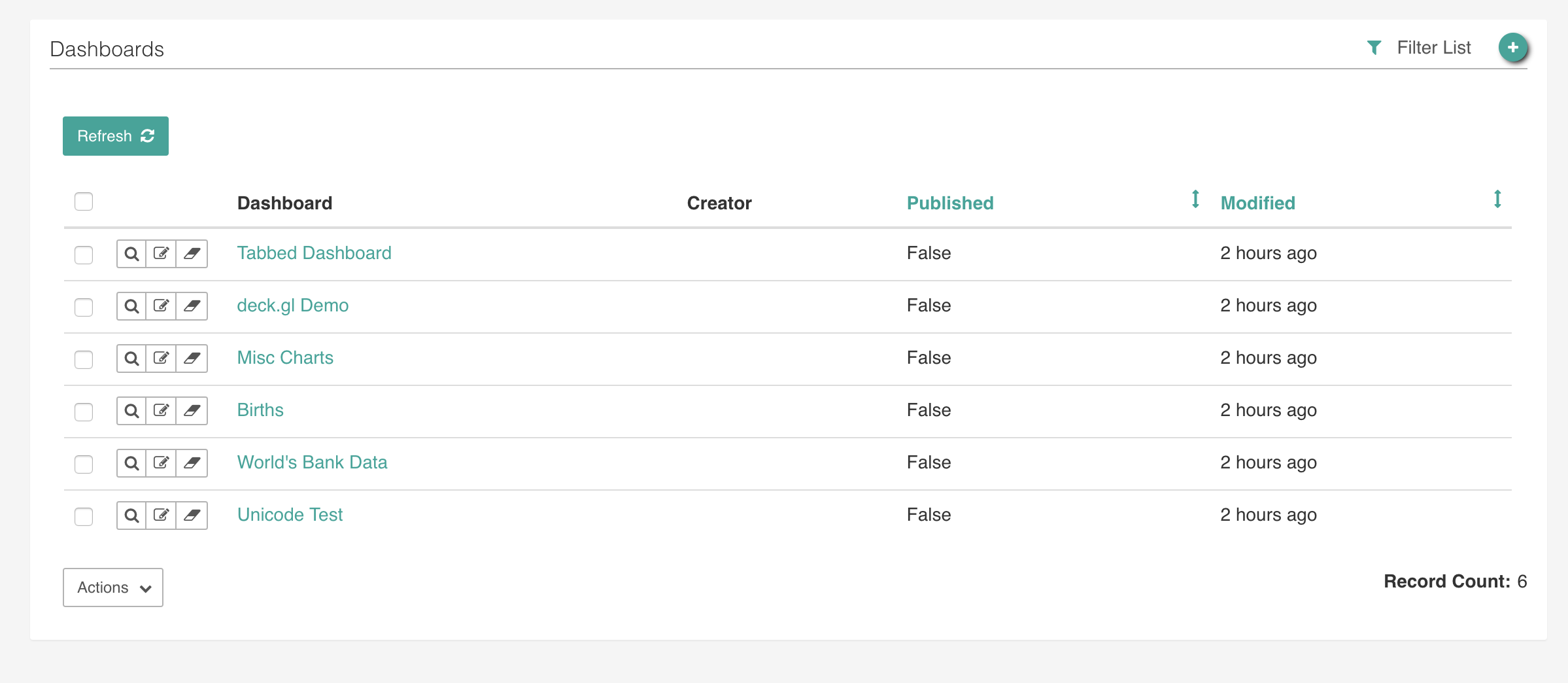Click the magnifier icon for Unicode Test
Image resolution: width=1568 pixels, height=683 pixels.
click(x=131, y=515)
